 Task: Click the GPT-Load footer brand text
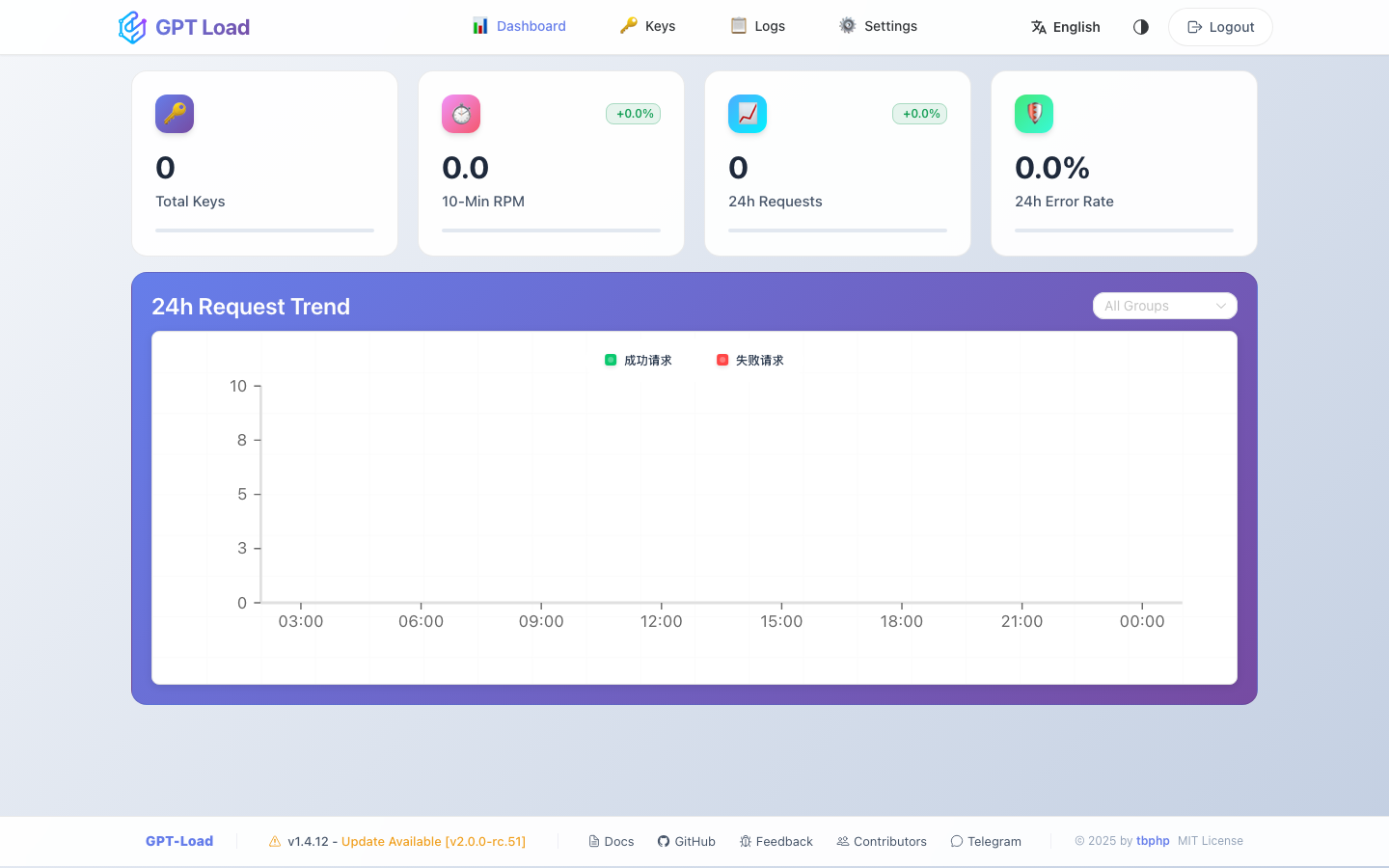(179, 841)
